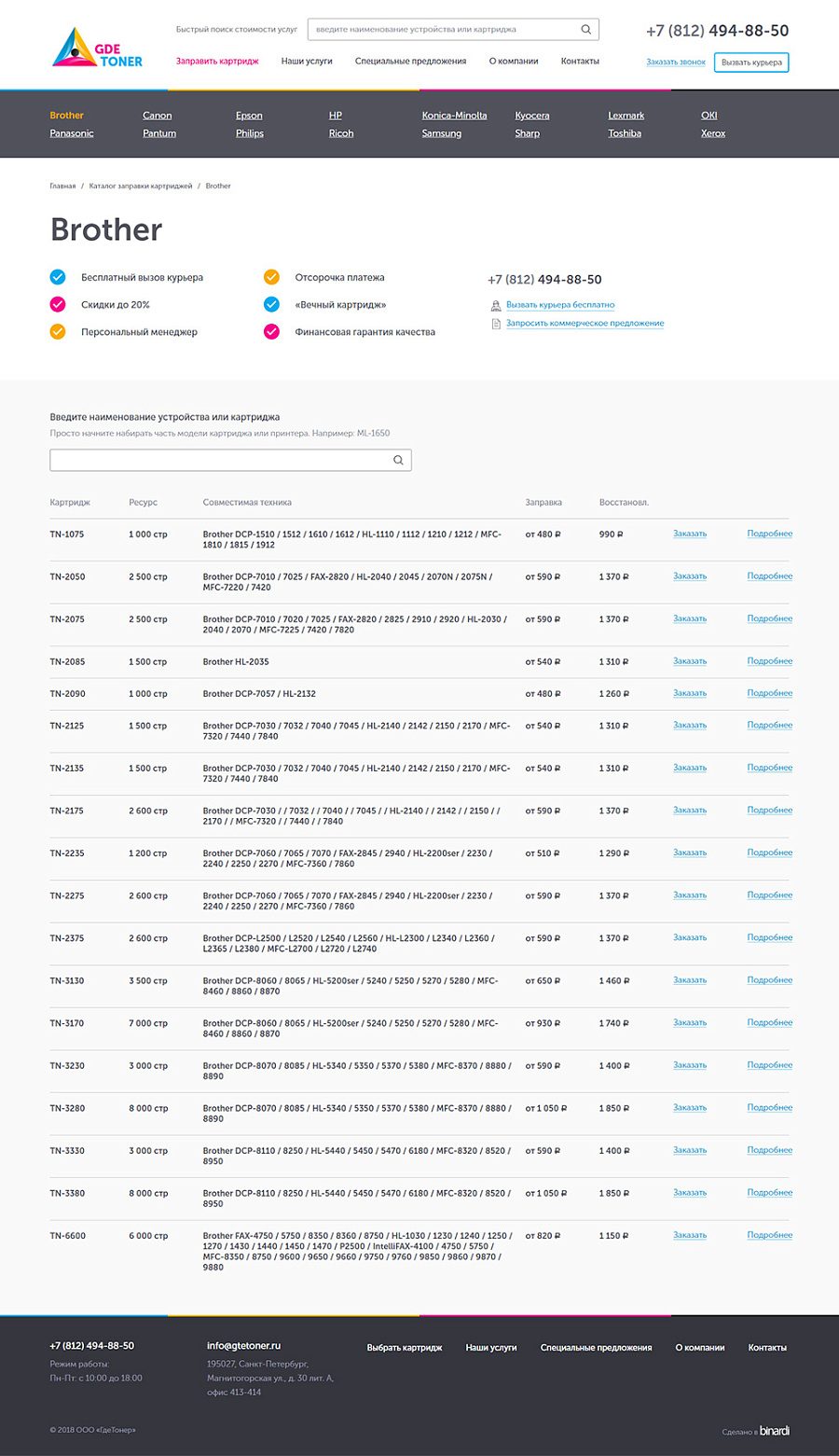The width and height of the screenshot is (839, 1456).
Task: Click the magnifier icon in header search
Action: pos(586,30)
